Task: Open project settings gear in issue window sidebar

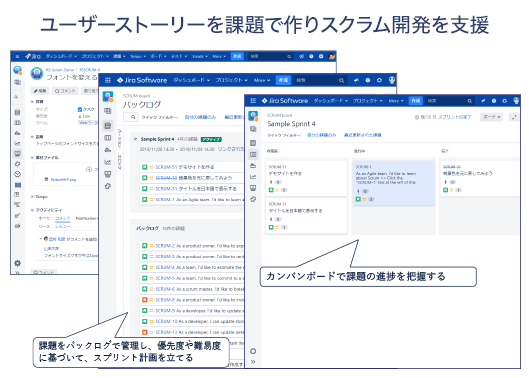Action: (x=18, y=263)
